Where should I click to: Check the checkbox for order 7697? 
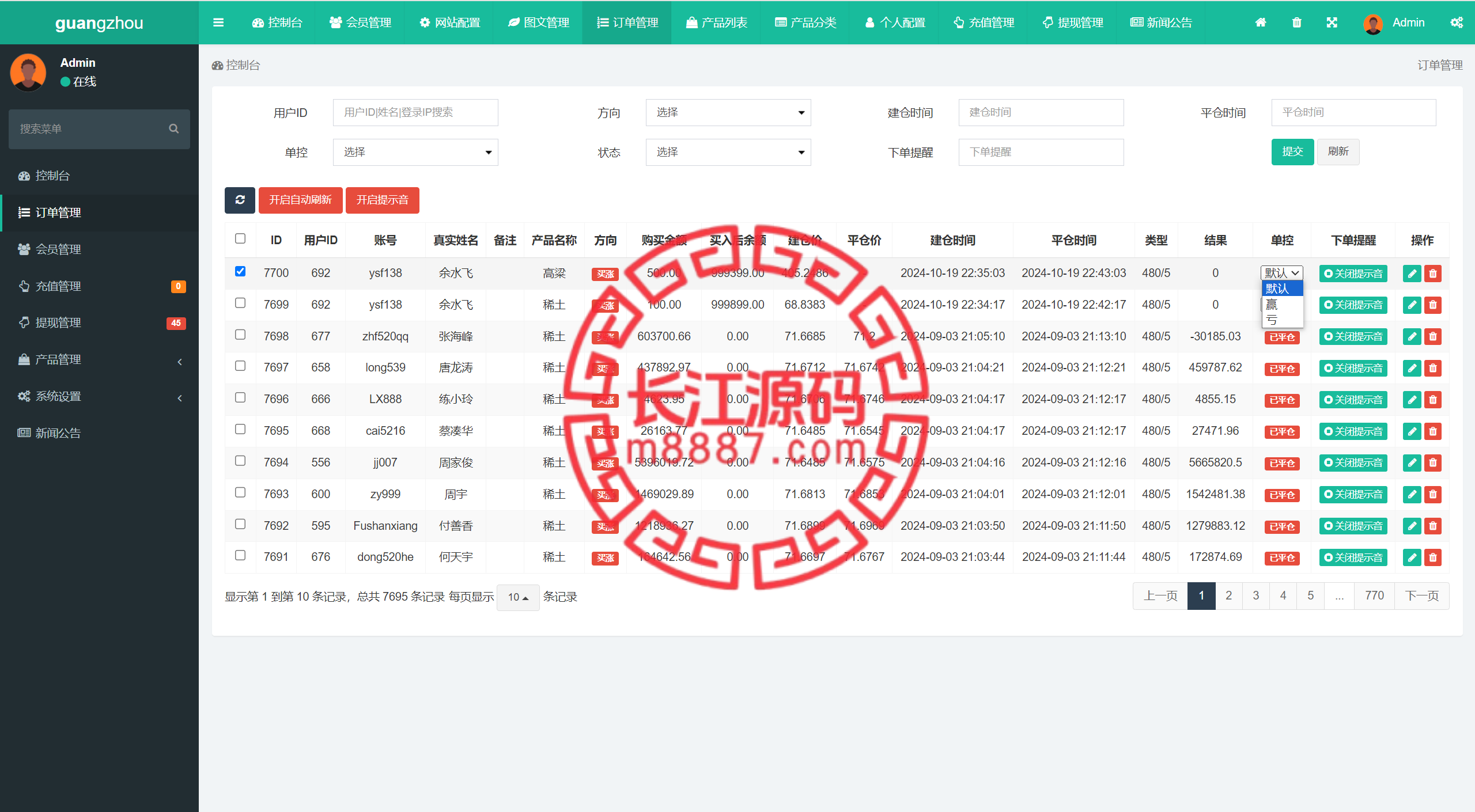tap(240, 366)
